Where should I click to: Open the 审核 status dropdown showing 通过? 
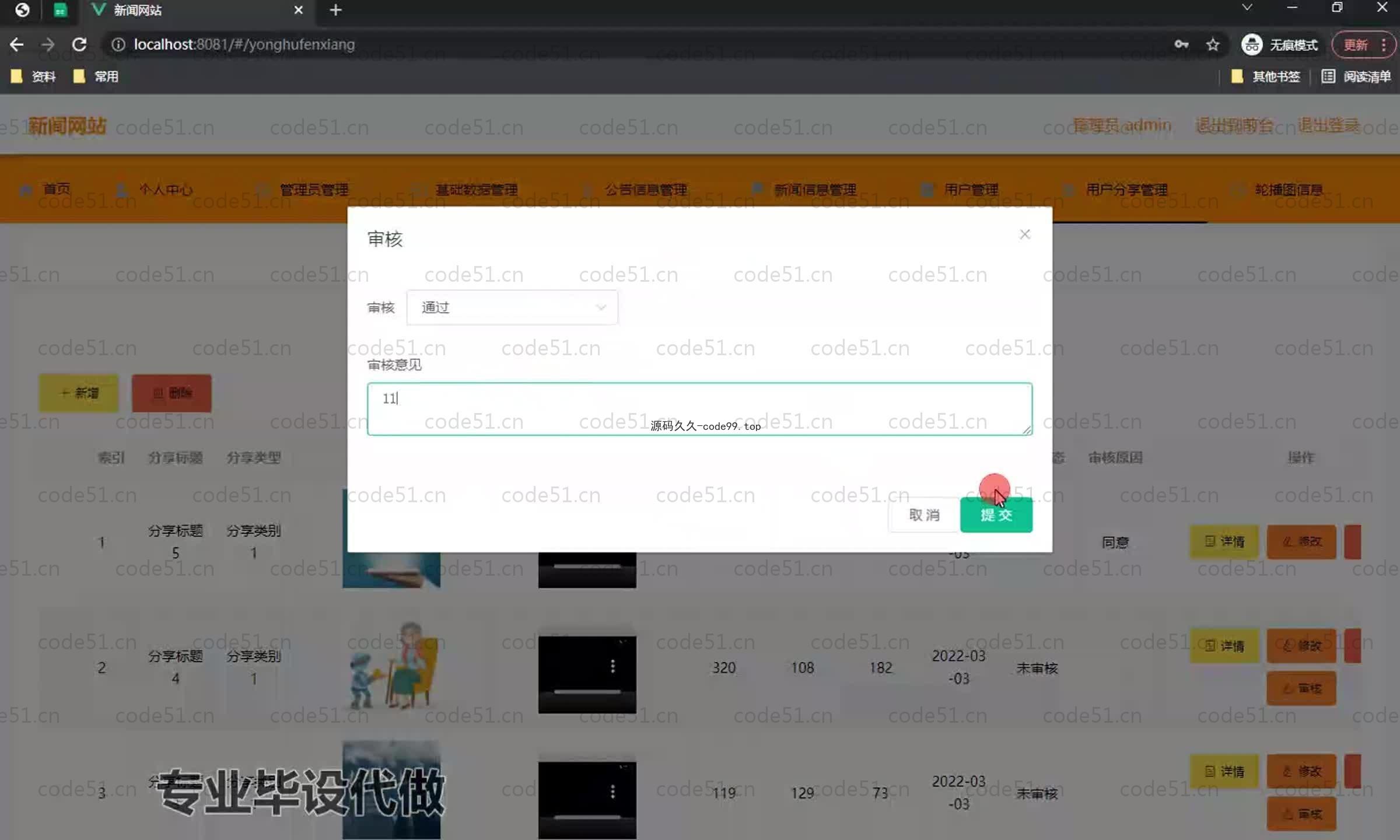[x=512, y=307]
